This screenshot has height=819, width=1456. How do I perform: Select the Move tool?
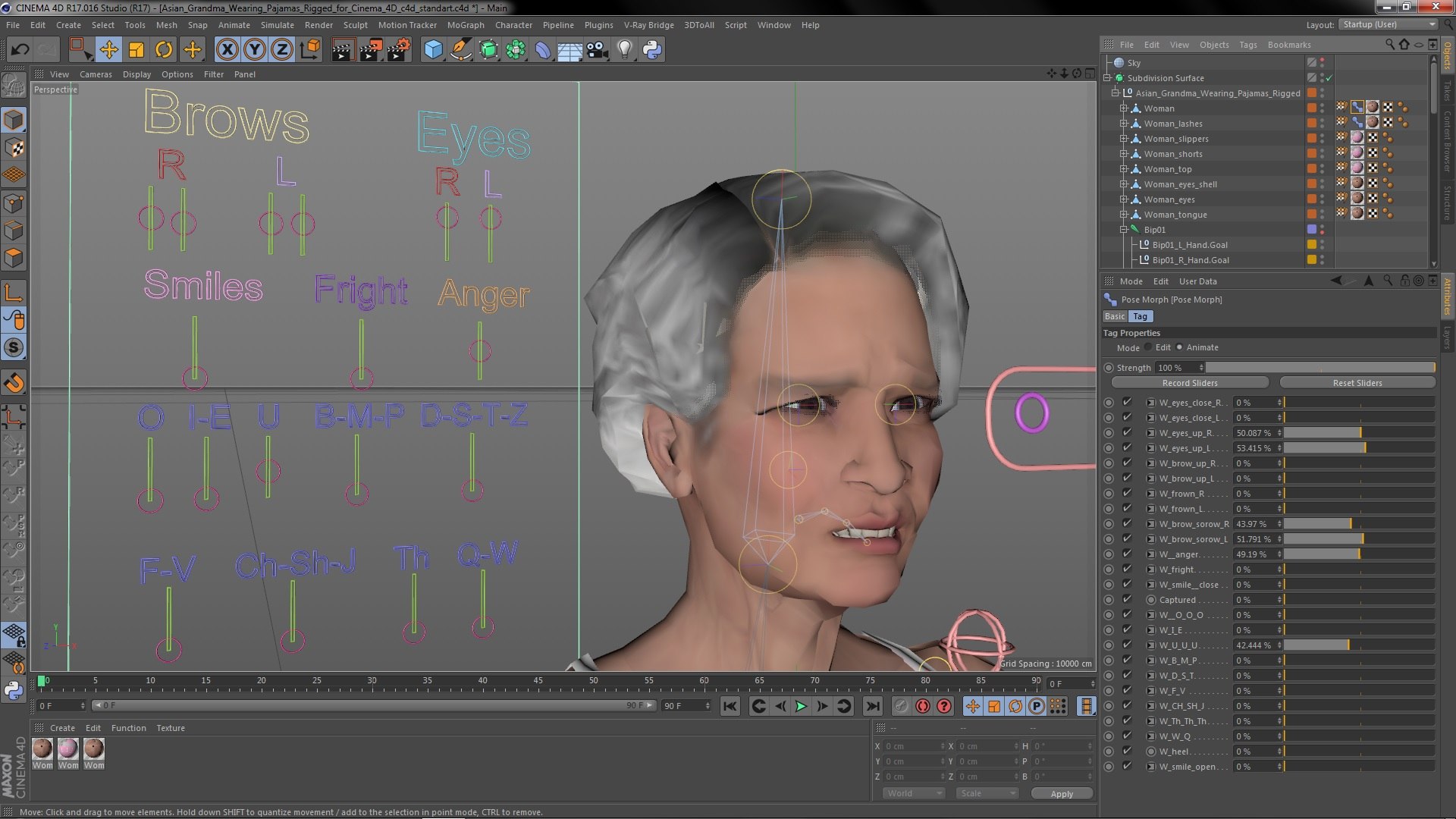(108, 50)
